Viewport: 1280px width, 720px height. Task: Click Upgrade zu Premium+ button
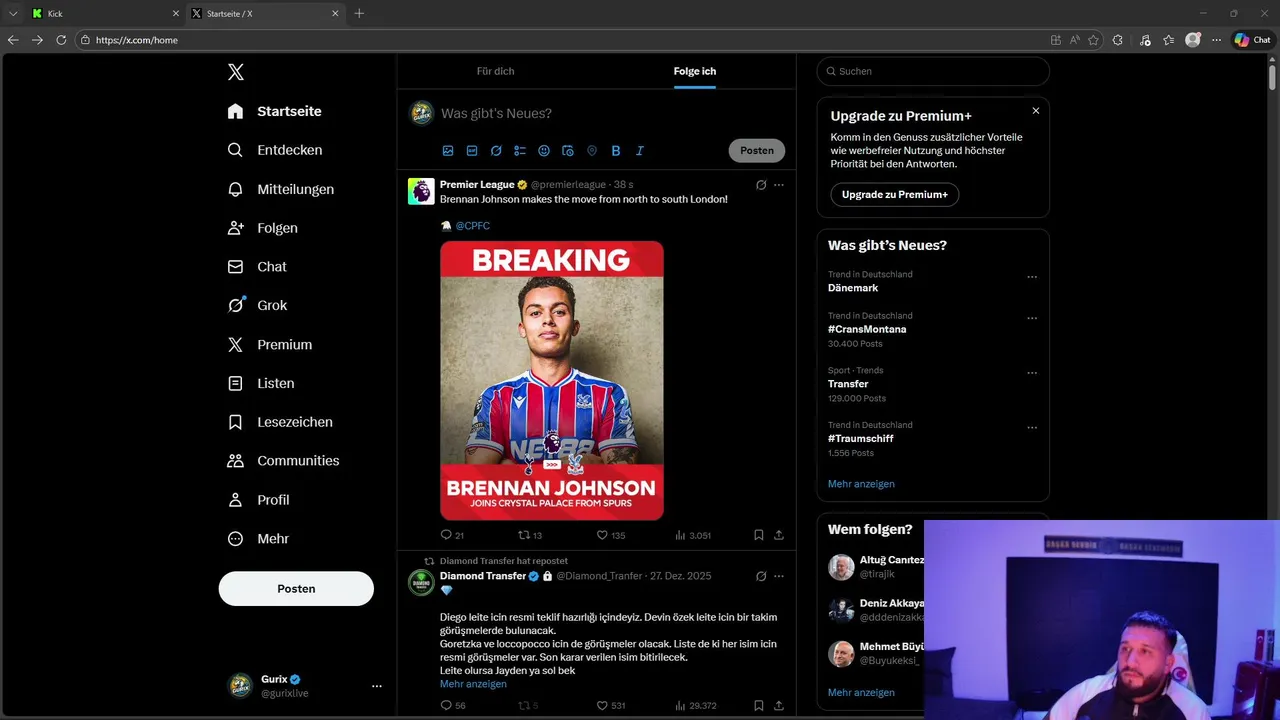point(895,194)
